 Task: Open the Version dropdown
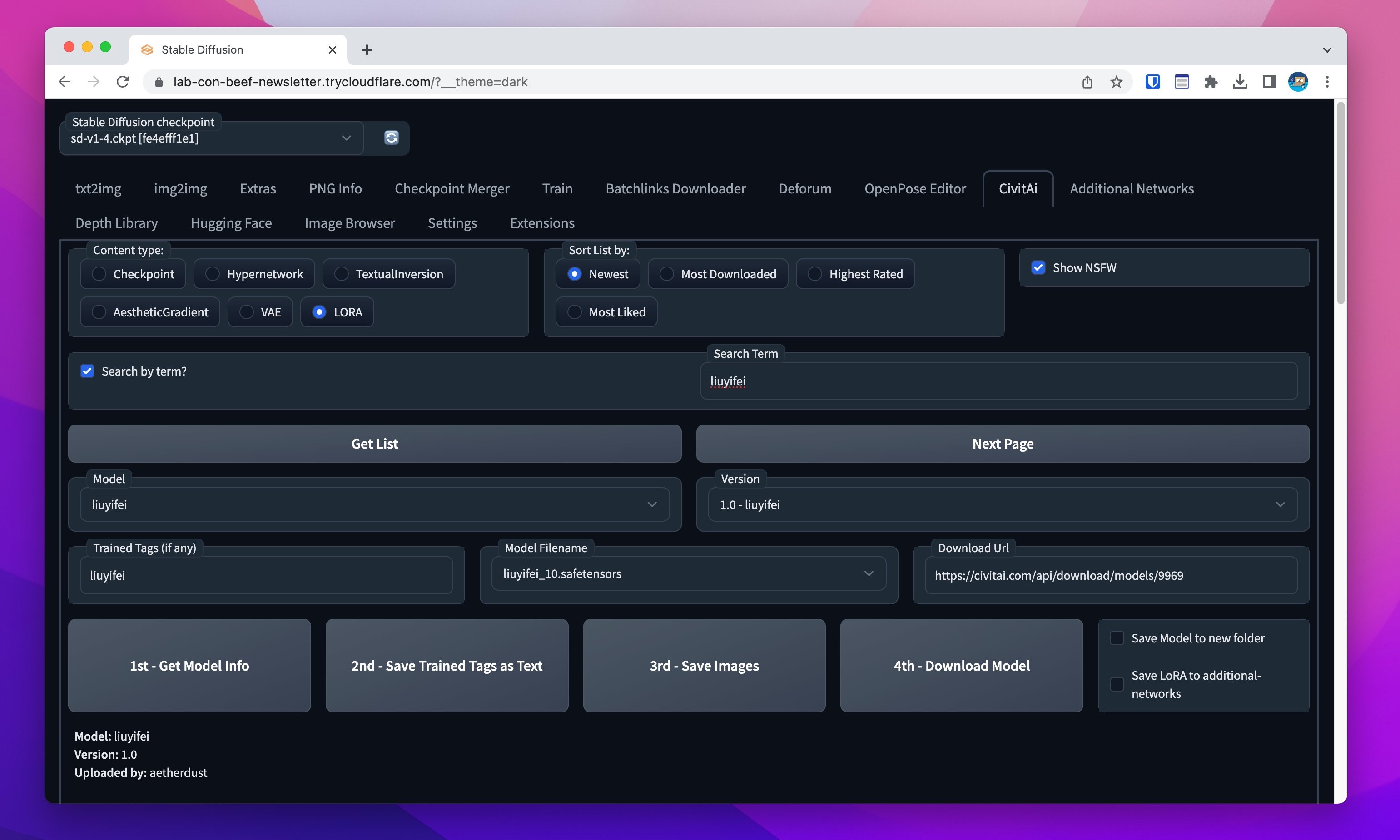click(x=1280, y=504)
